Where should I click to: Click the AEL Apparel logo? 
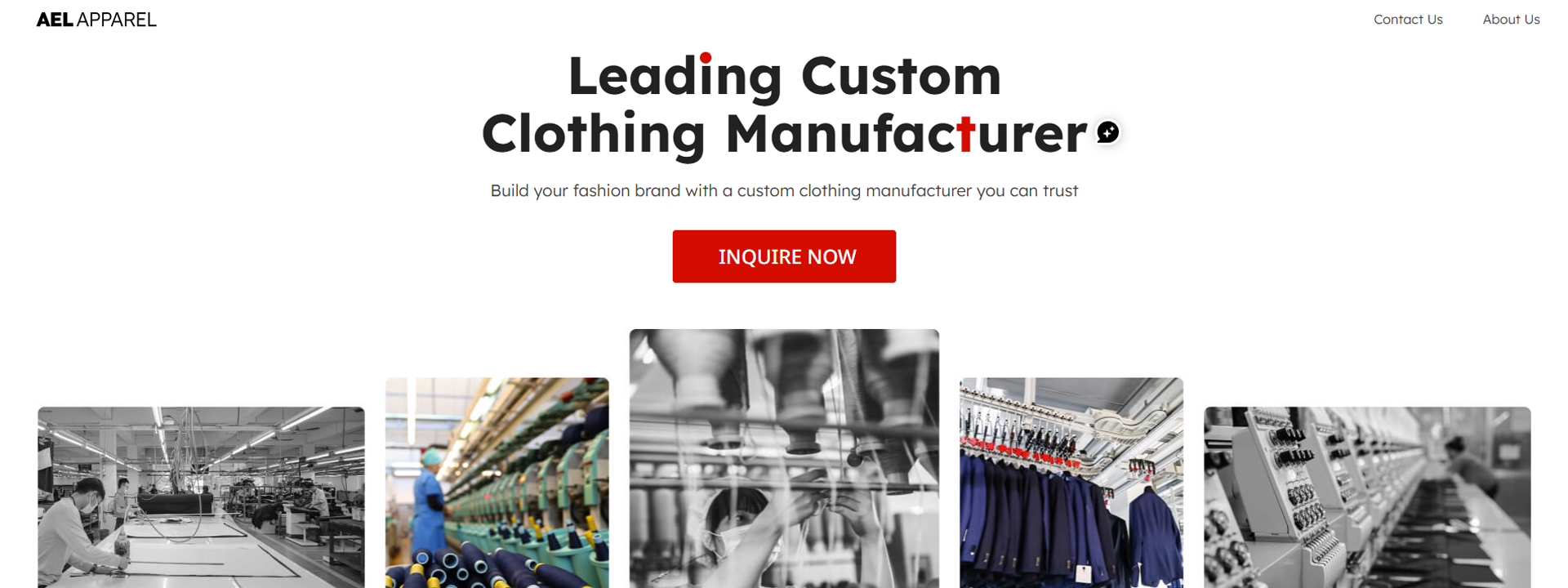tap(96, 20)
